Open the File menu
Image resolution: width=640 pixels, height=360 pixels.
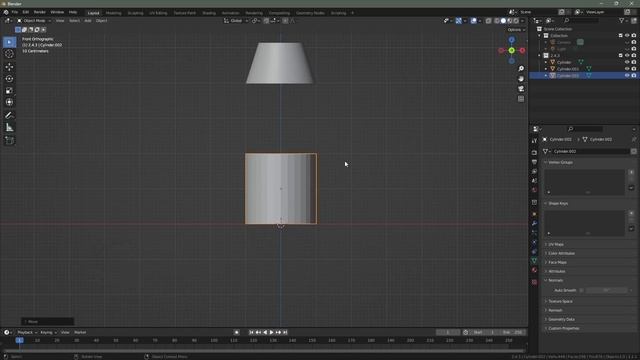[x=15, y=12]
